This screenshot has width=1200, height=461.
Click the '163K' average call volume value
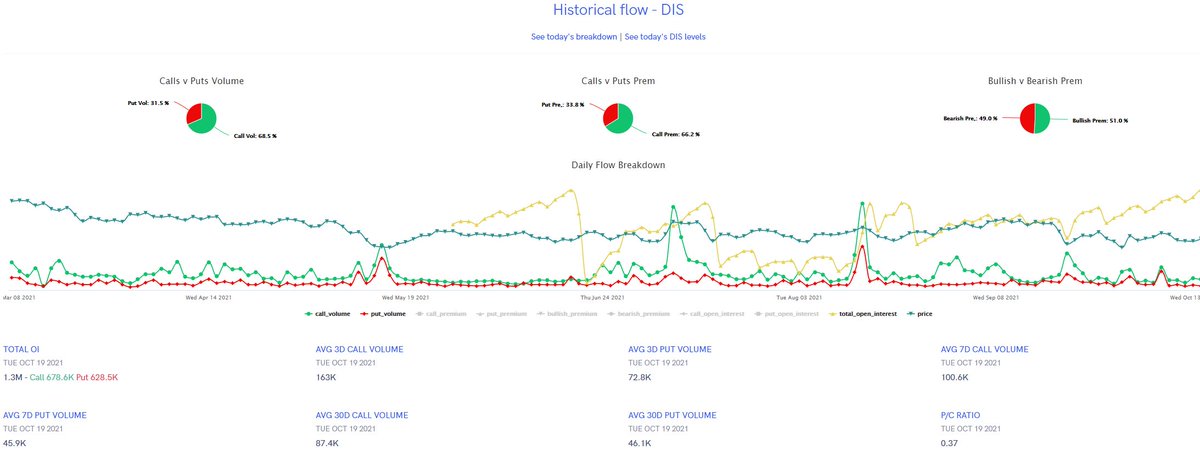point(326,377)
